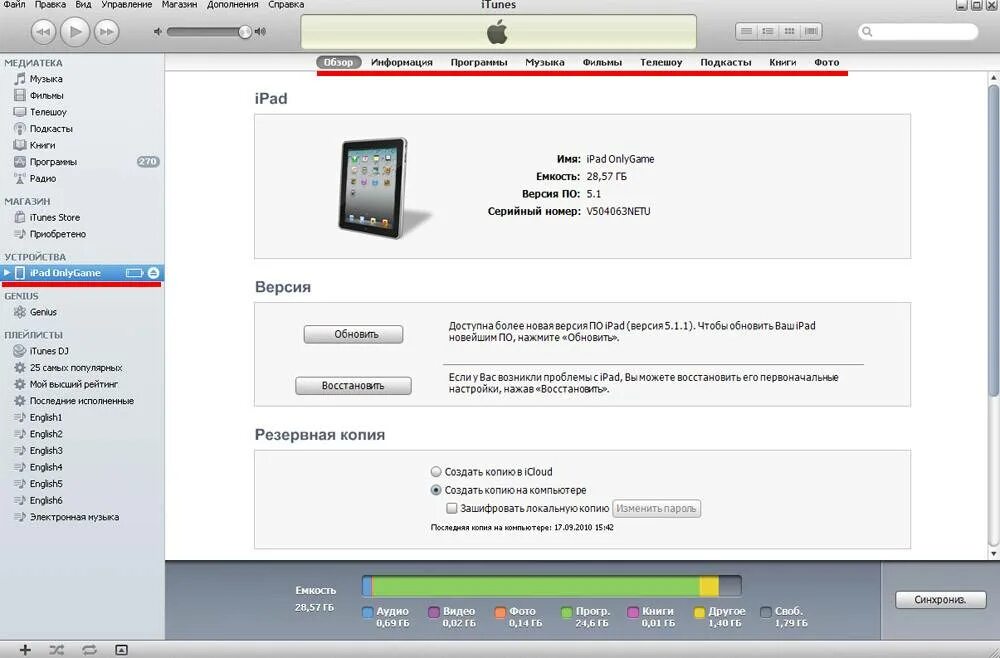Viewport: 1000px width, 658px height.
Task: Switch to the device Программы tab
Action: pos(479,62)
